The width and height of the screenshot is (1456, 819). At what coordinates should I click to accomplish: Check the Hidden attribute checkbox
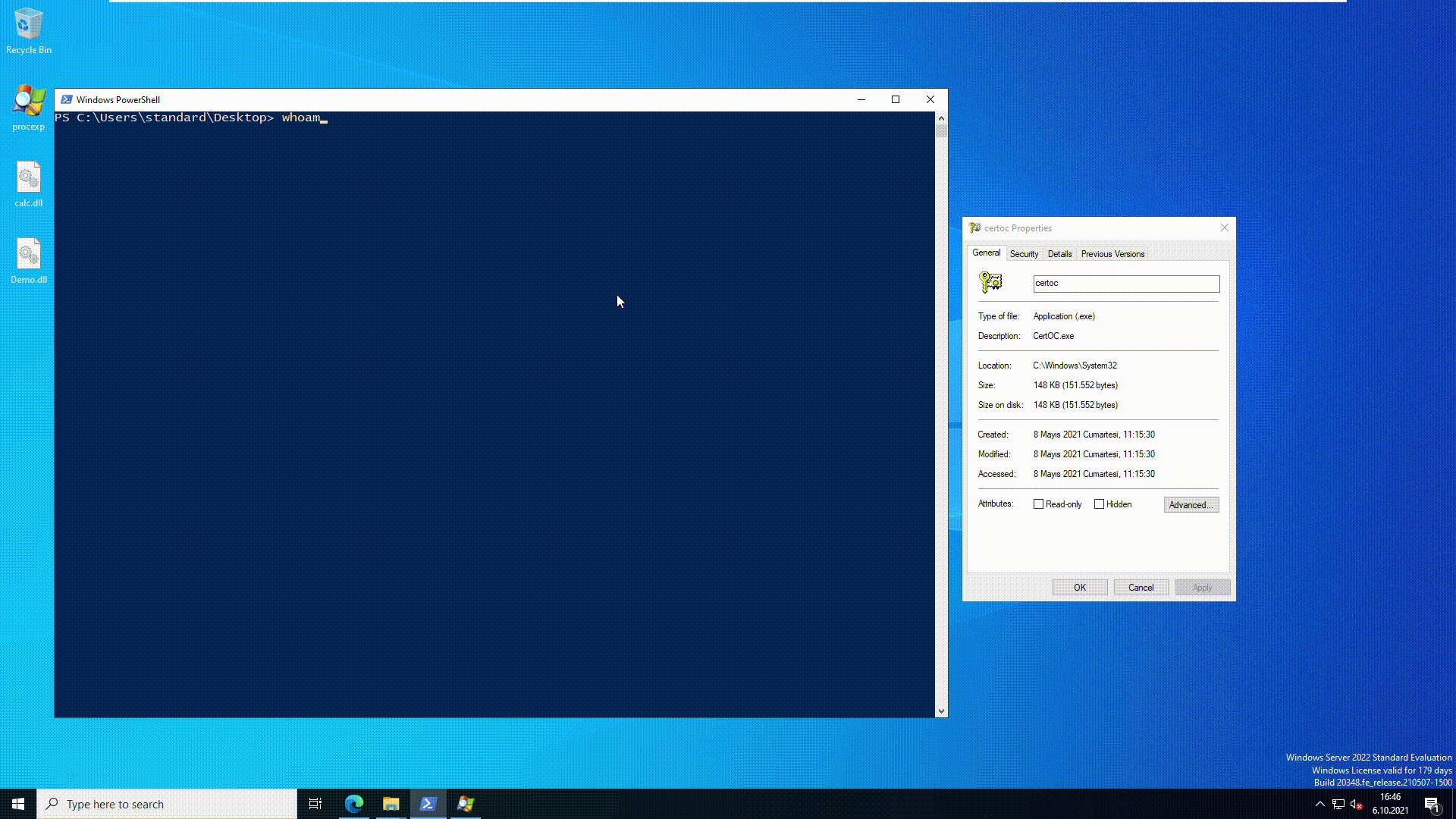click(x=1100, y=504)
